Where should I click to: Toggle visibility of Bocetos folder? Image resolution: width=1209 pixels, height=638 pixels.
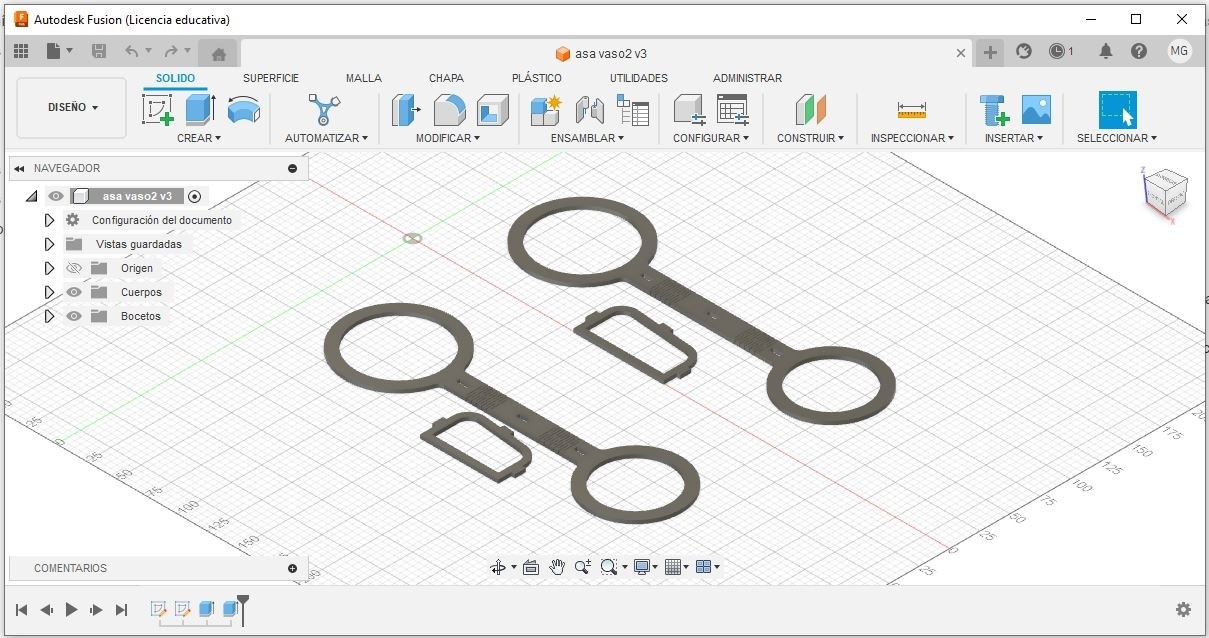click(74, 316)
